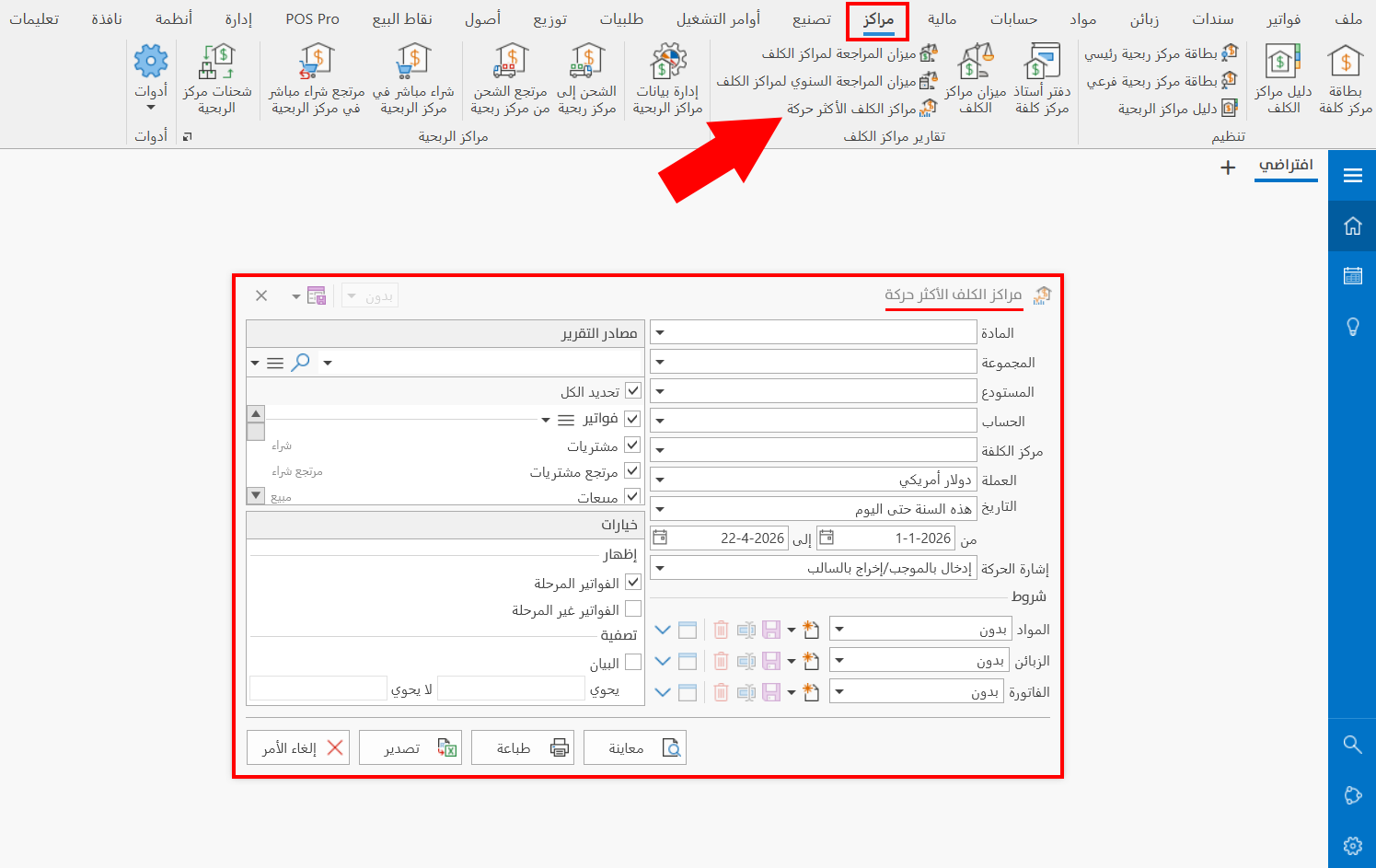
Task: Open دفتر أستاذ مركز كلفة report
Action: point(1042,81)
